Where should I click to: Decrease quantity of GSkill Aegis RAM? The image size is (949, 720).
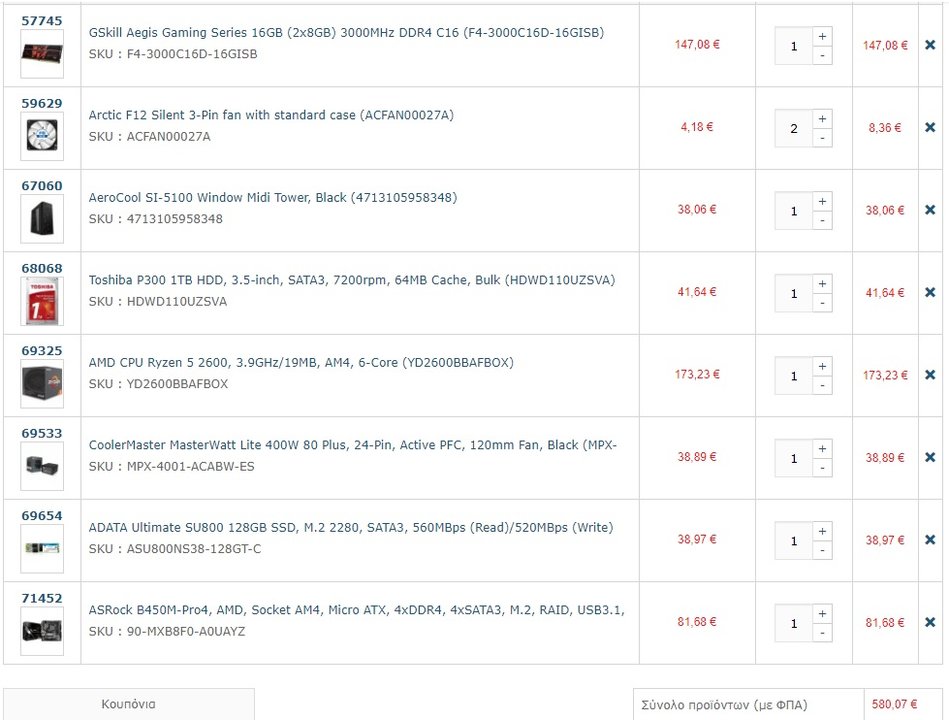pyautogui.click(x=822, y=56)
